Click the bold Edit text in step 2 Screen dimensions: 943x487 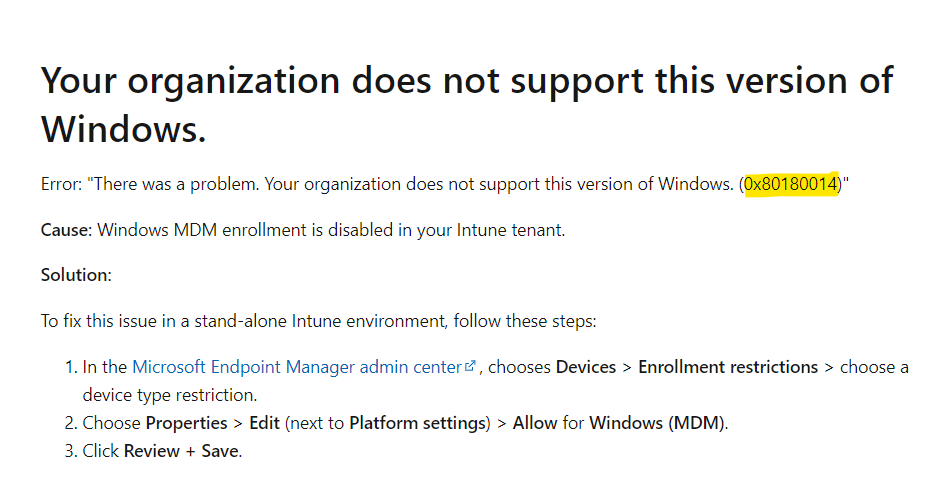point(265,423)
